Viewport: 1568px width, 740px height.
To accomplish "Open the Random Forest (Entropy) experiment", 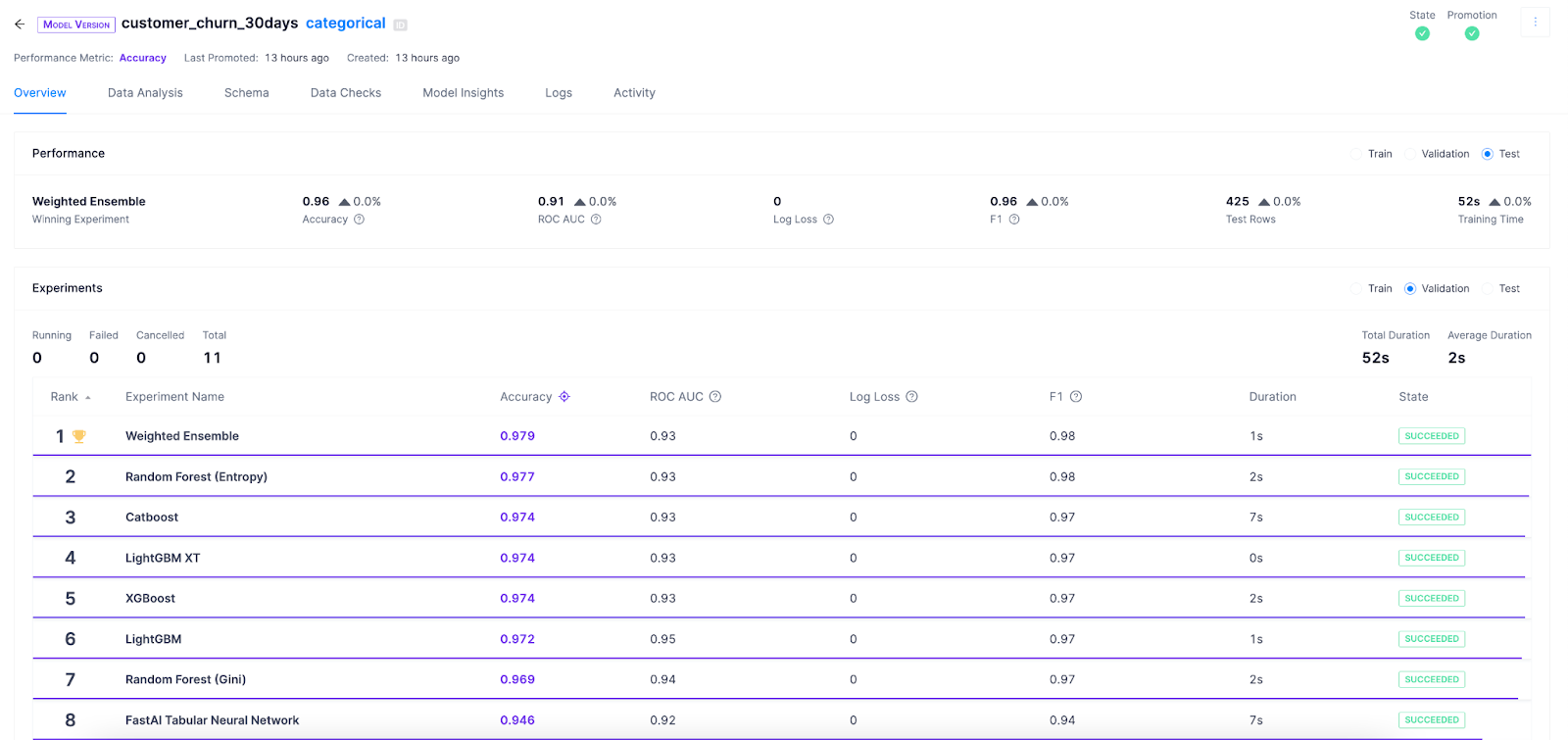I will pyautogui.click(x=196, y=477).
